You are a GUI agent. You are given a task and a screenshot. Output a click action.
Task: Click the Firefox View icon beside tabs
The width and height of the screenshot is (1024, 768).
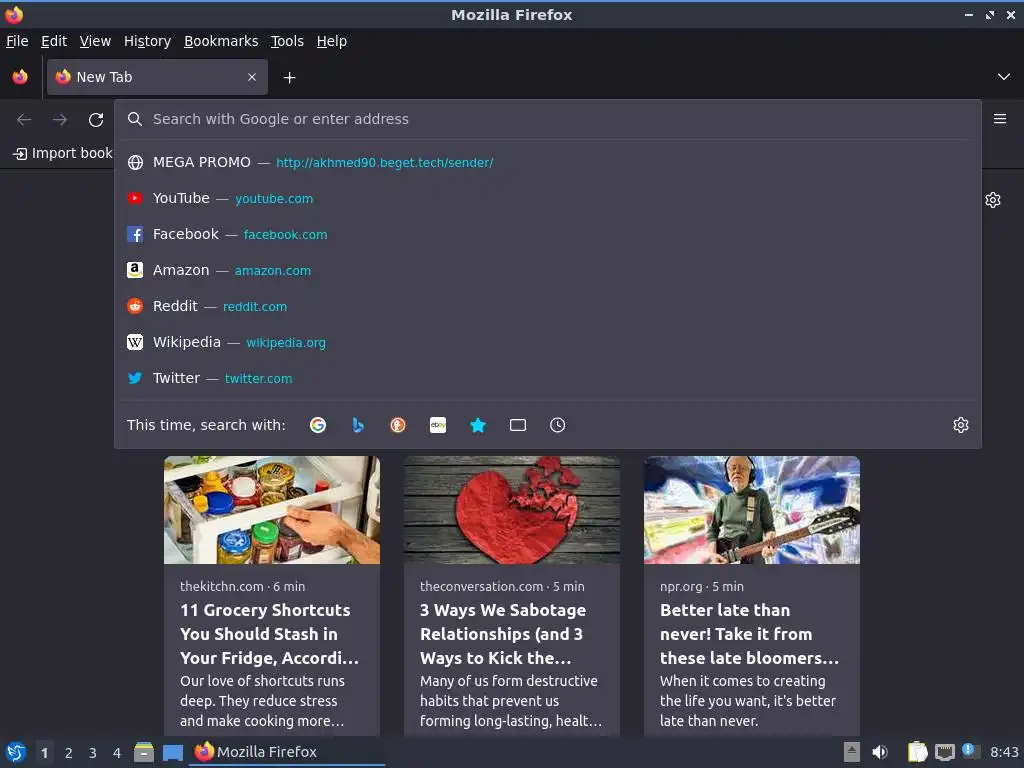(20, 77)
